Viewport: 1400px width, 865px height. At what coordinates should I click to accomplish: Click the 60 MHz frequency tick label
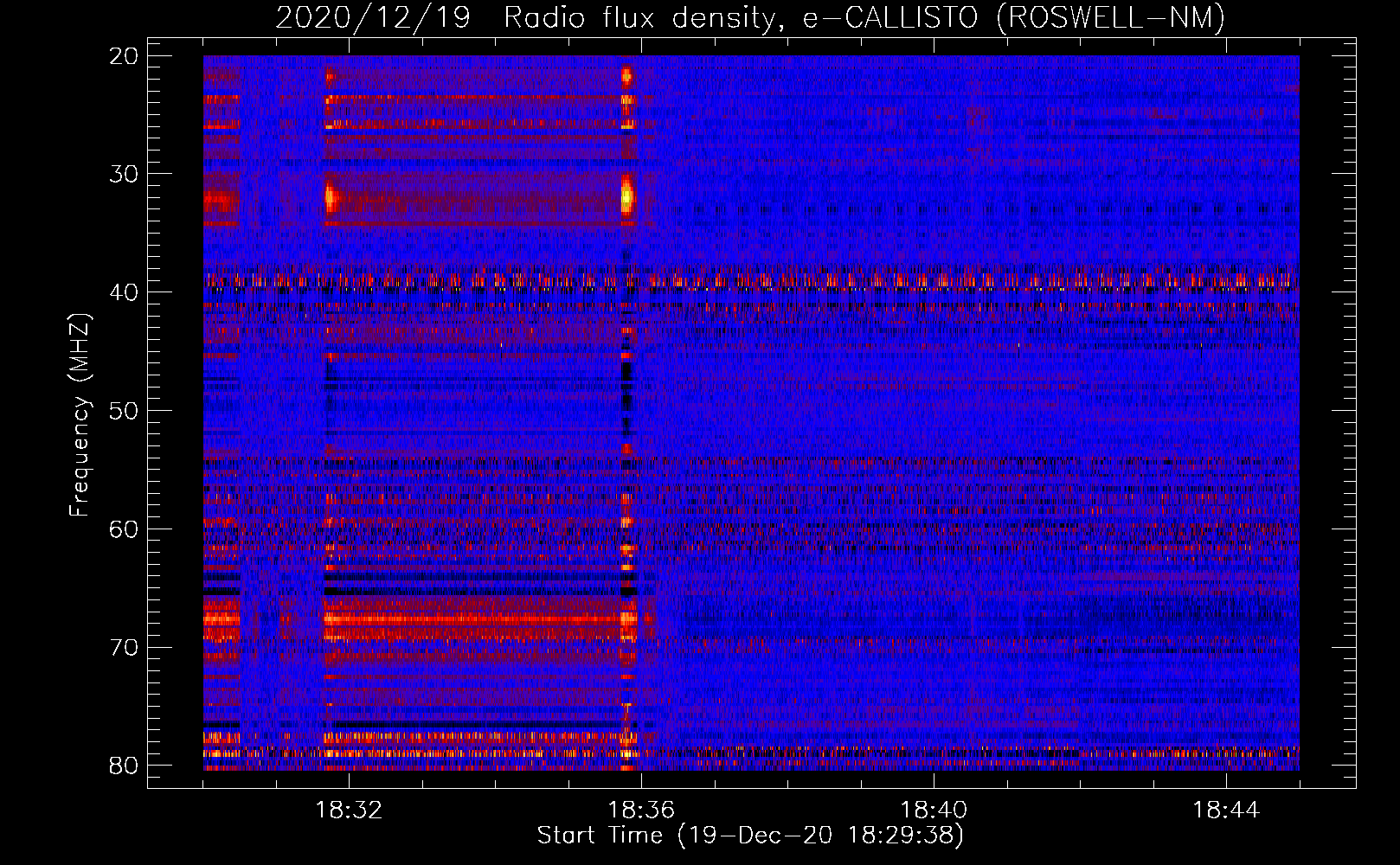124,529
